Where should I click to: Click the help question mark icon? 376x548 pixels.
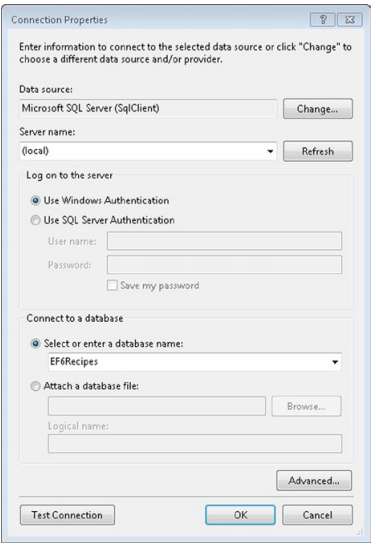coord(323,20)
